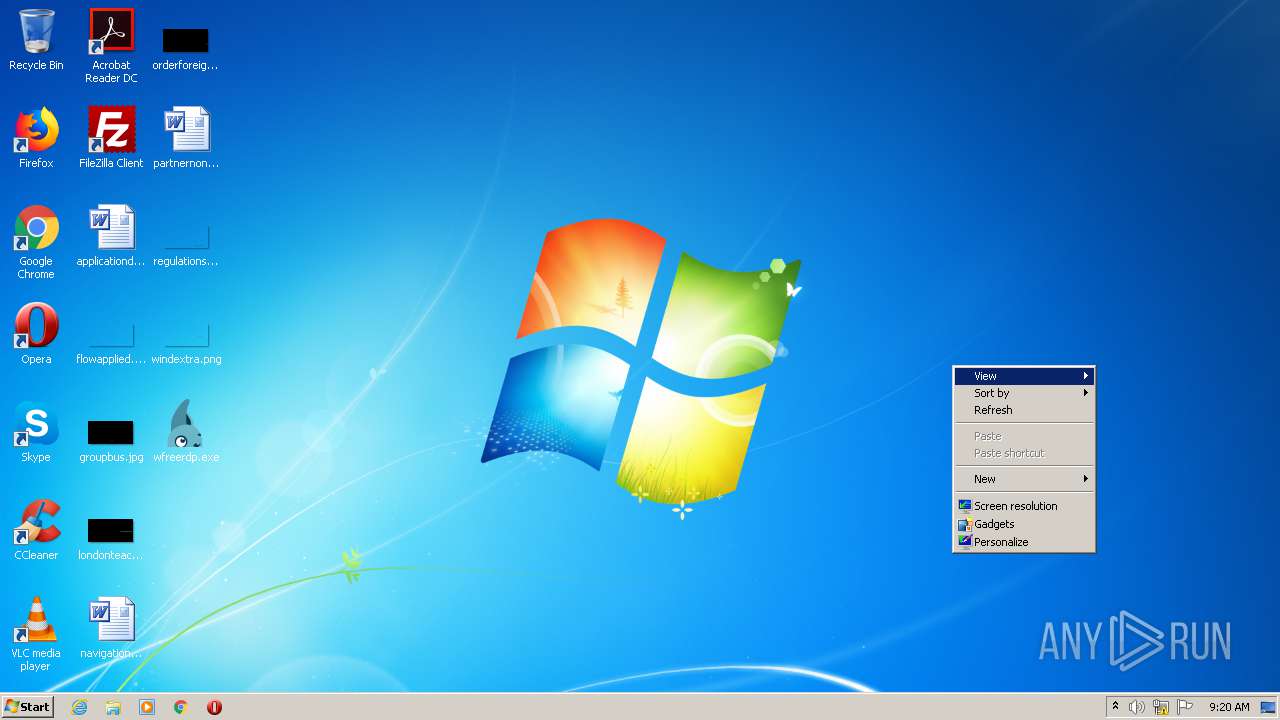Expand the View submenu
This screenshot has width=1280, height=720.
click(1024, 376)
